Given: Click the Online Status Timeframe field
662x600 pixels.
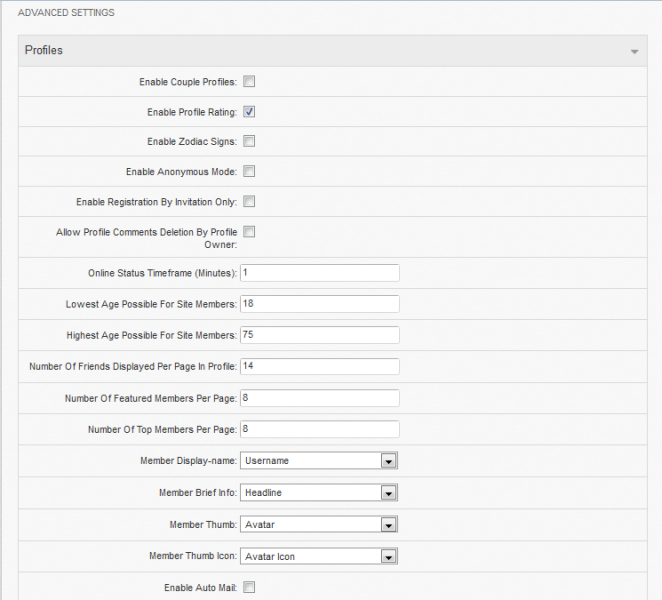Looking at the screenshot, I should coord(320,273).
